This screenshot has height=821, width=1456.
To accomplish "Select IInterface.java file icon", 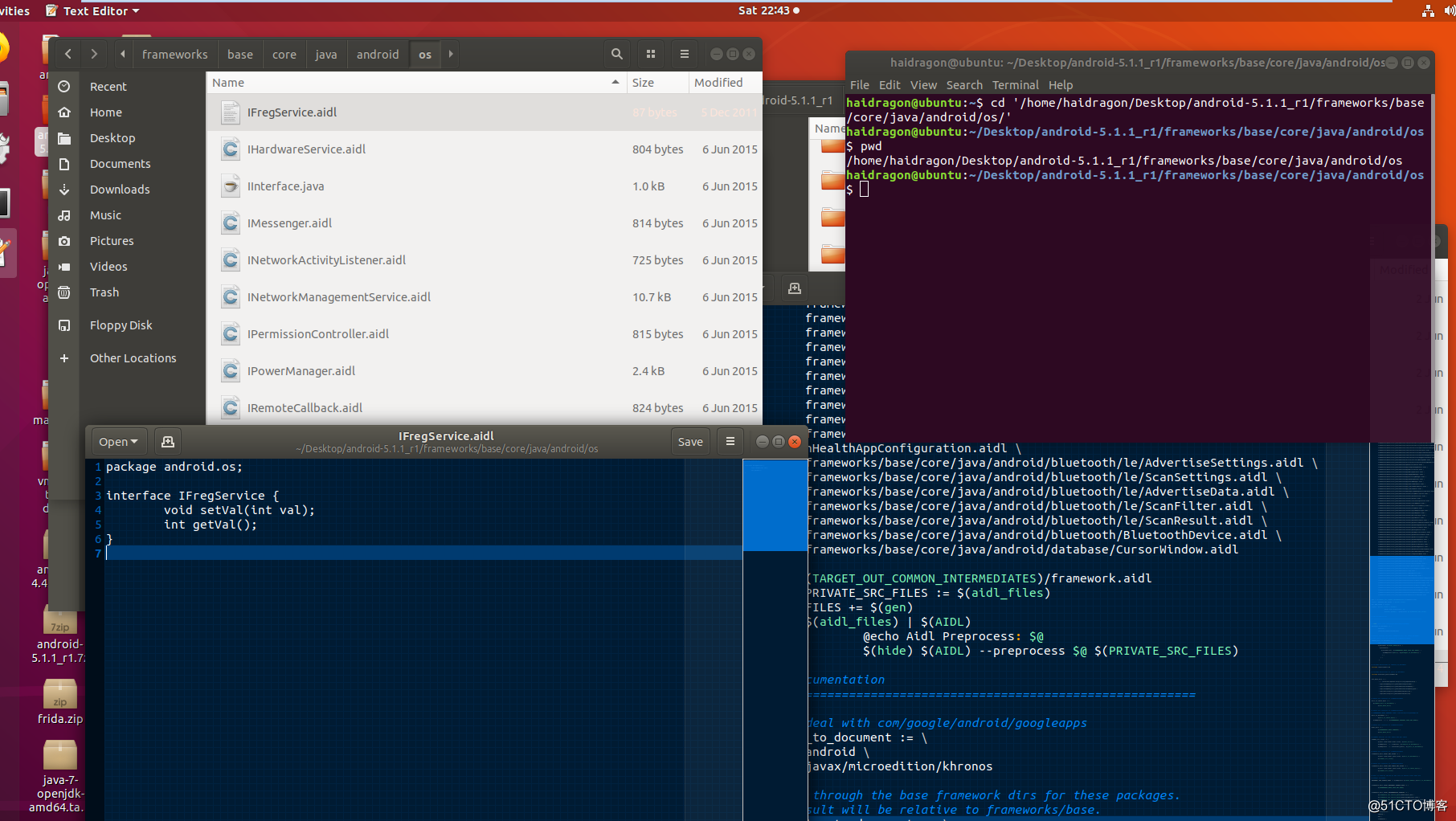I will 231,186.
